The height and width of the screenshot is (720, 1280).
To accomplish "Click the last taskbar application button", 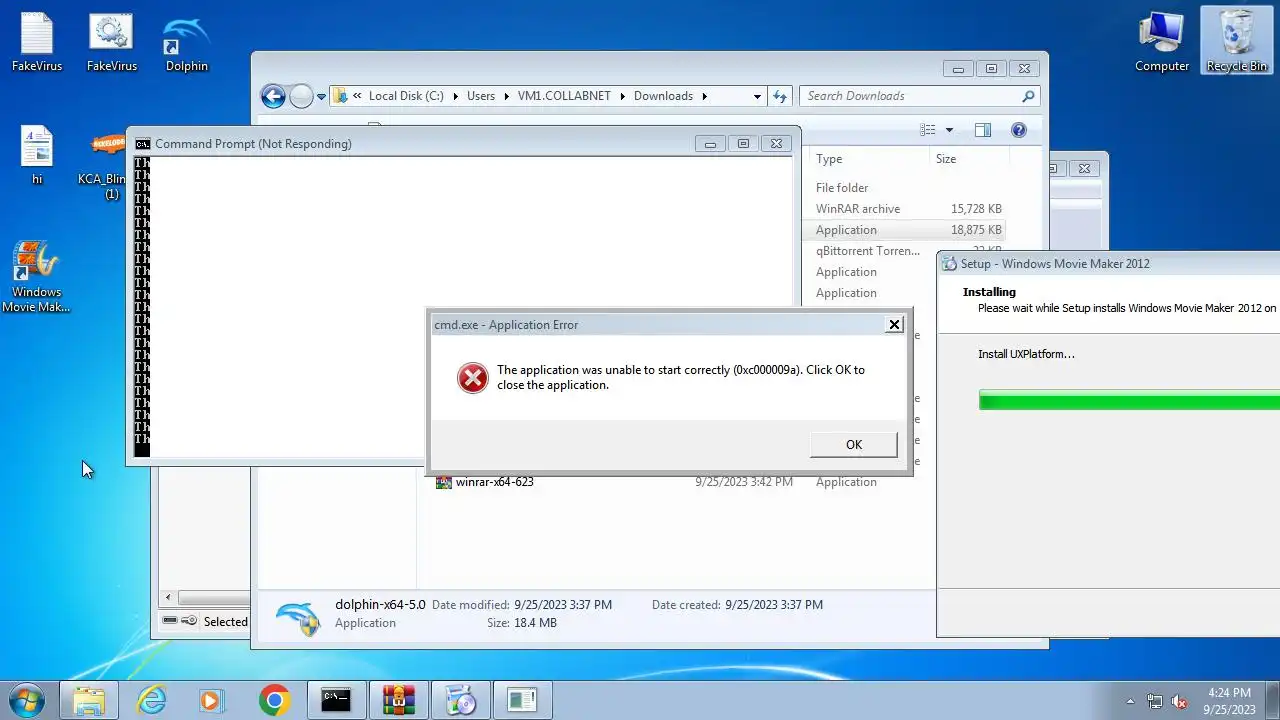I will click(523, 700).
